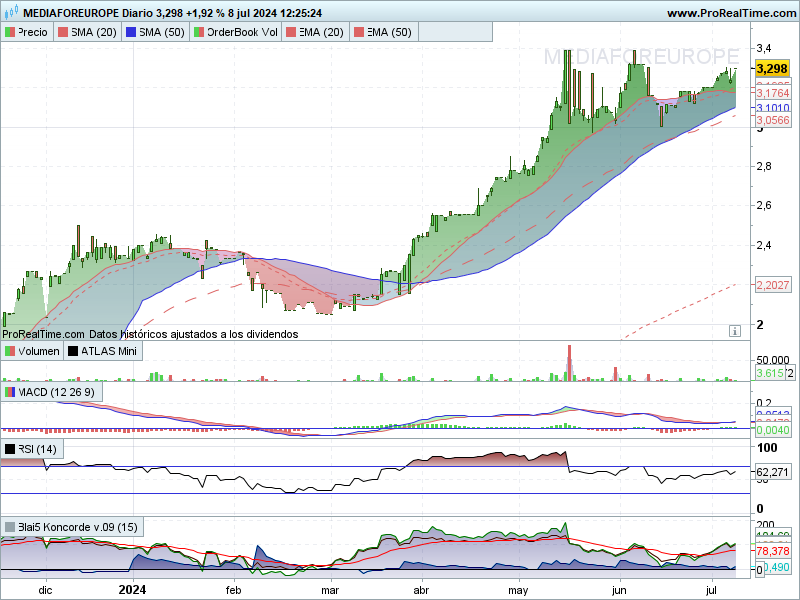
Task: Click the 3,0566 price axis label
Action: click(x=772, y=120)
